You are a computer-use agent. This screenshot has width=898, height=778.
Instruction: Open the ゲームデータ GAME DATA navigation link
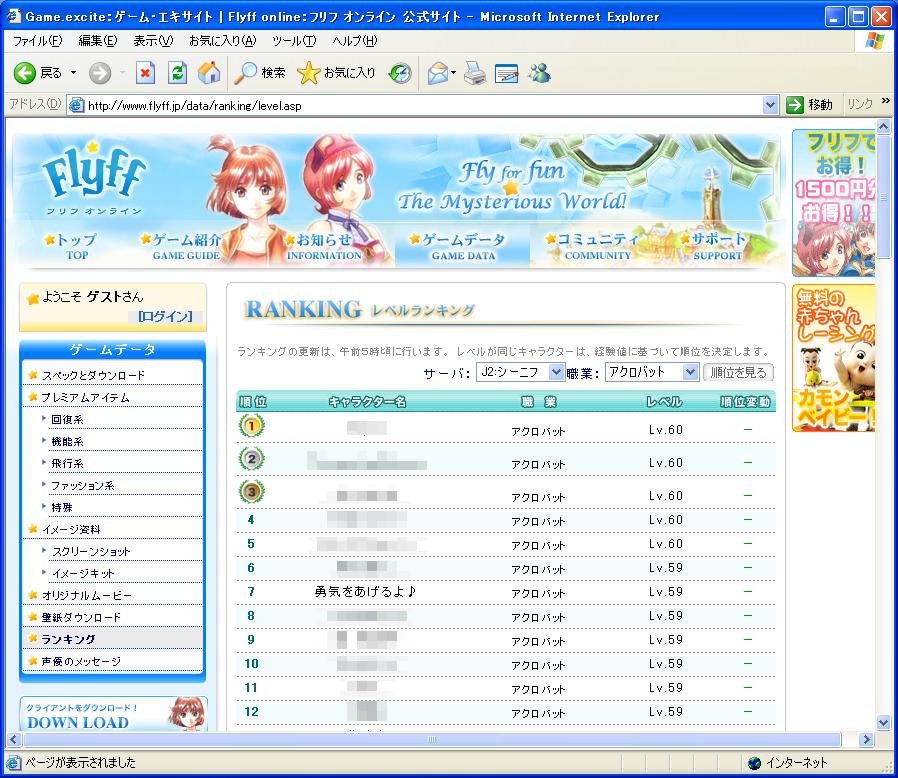click(459, 246)
